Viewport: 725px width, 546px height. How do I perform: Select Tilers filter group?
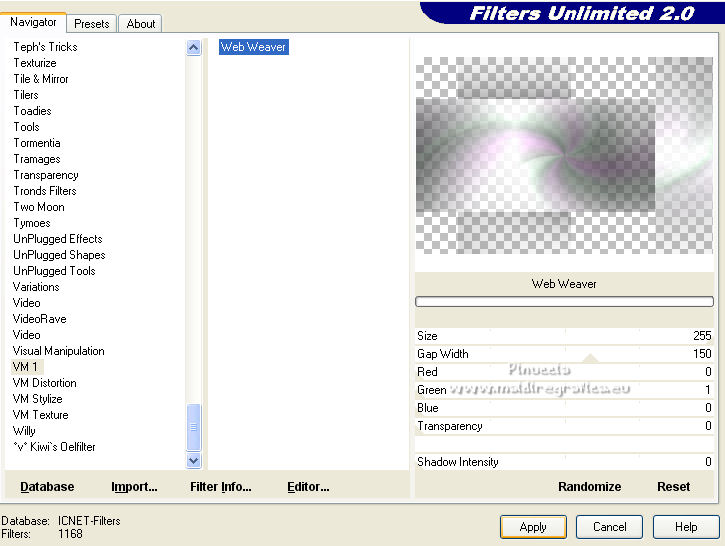click(x=26, y=95)
